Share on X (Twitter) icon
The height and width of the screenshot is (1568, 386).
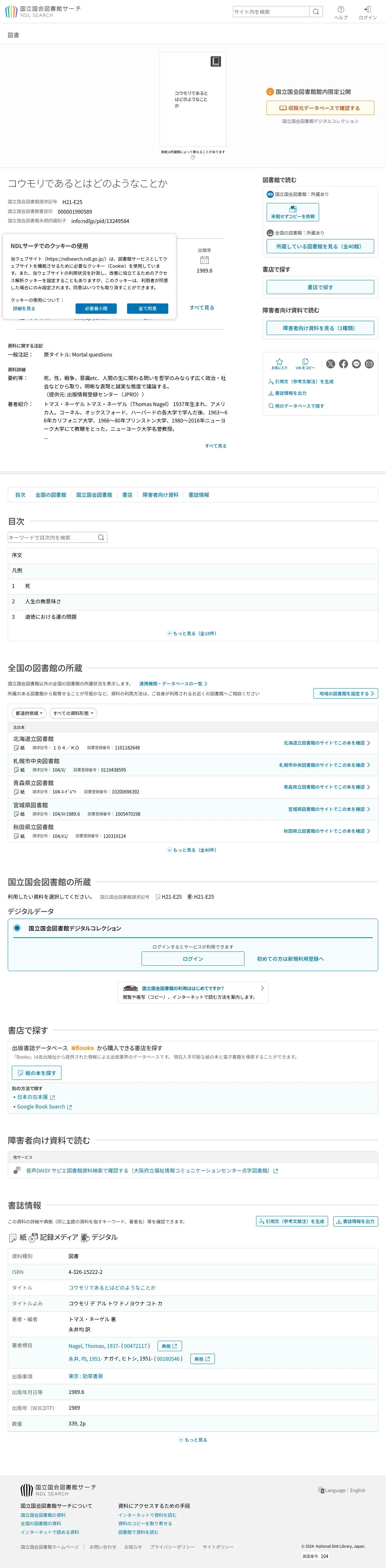pyautogui.click(x=331, y=364)
